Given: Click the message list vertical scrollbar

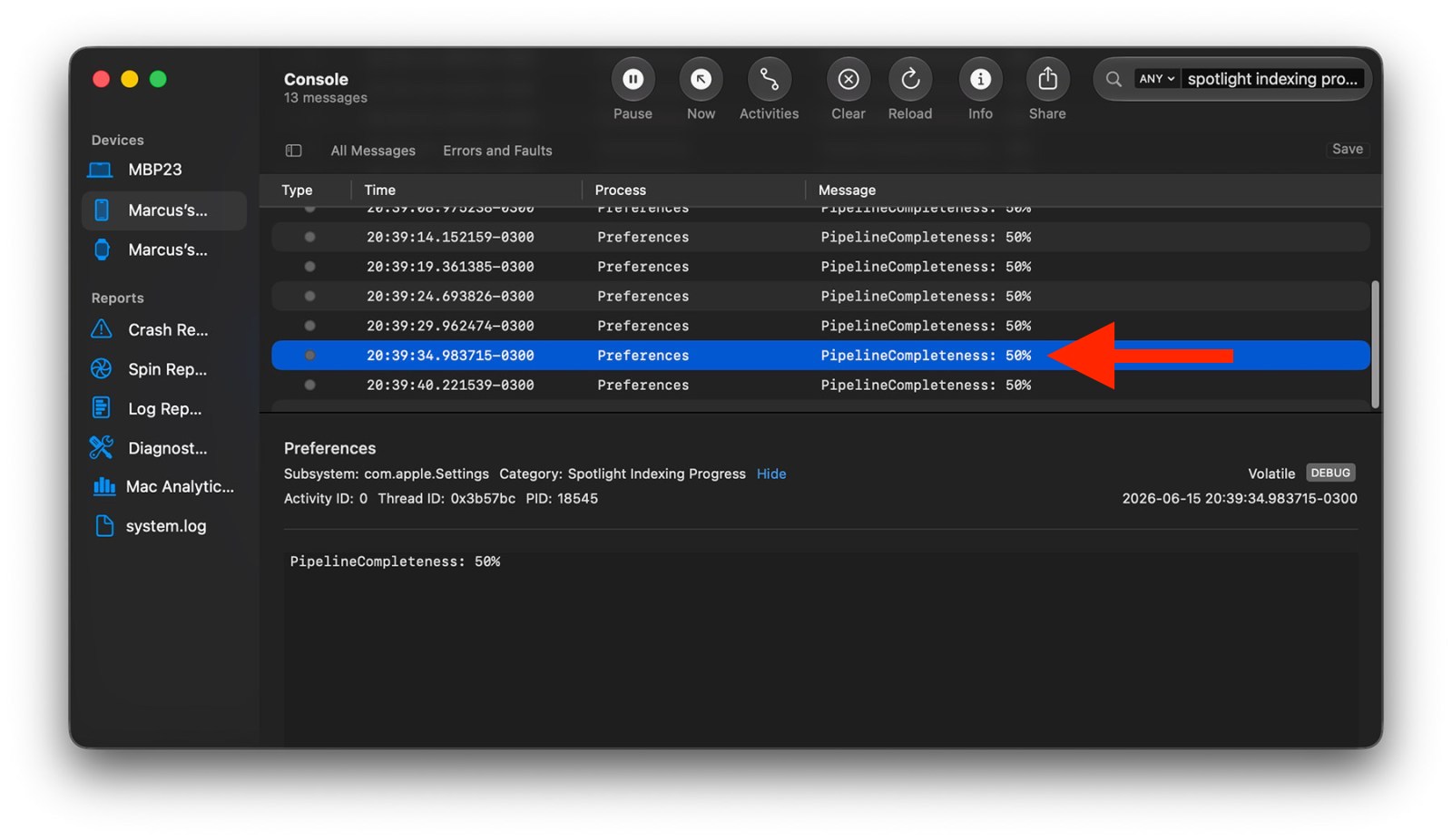Looking at the screenshot, I should click(x=1375, y=345).
